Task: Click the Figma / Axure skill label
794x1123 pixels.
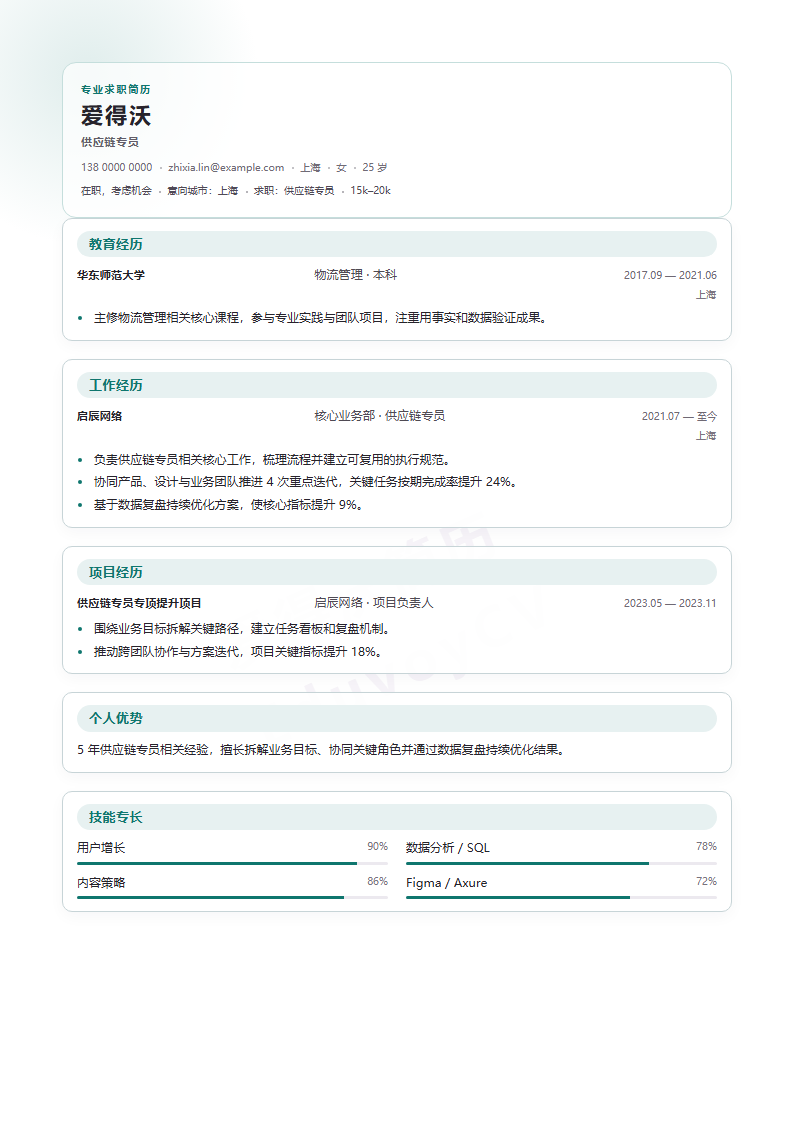Action: 447,883
